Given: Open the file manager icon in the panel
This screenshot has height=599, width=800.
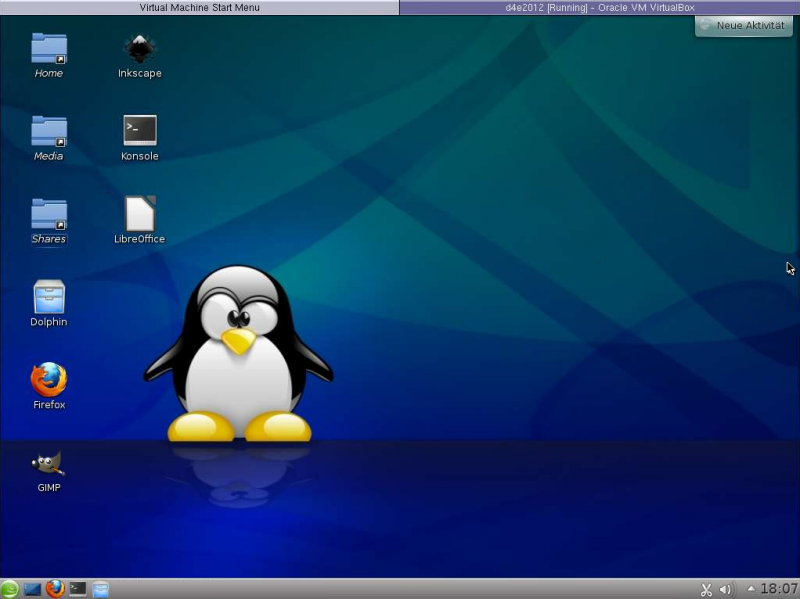Looking at the screenshot, I should [x=101, y=589].
